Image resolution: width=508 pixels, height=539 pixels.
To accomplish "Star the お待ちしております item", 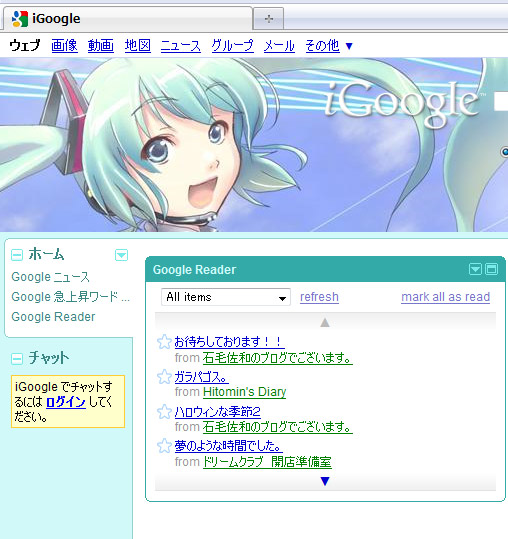I will pyautogui.click(x=164, y=342).
